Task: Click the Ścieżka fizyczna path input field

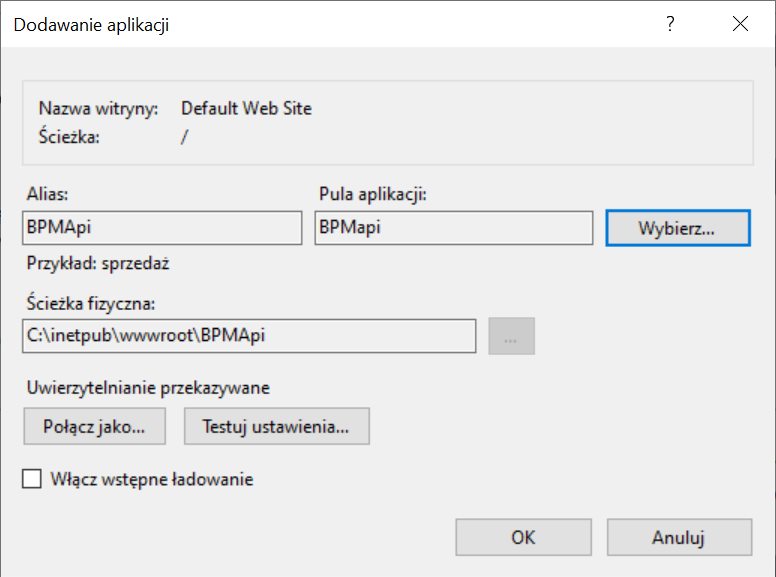Action: [249, 336]
